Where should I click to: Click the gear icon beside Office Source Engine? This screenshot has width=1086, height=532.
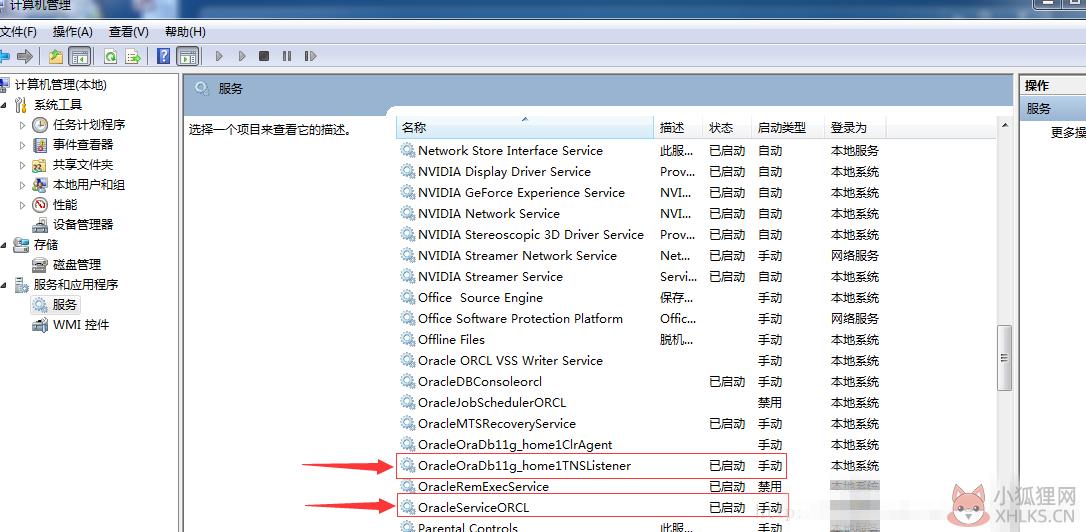(408, 298)
